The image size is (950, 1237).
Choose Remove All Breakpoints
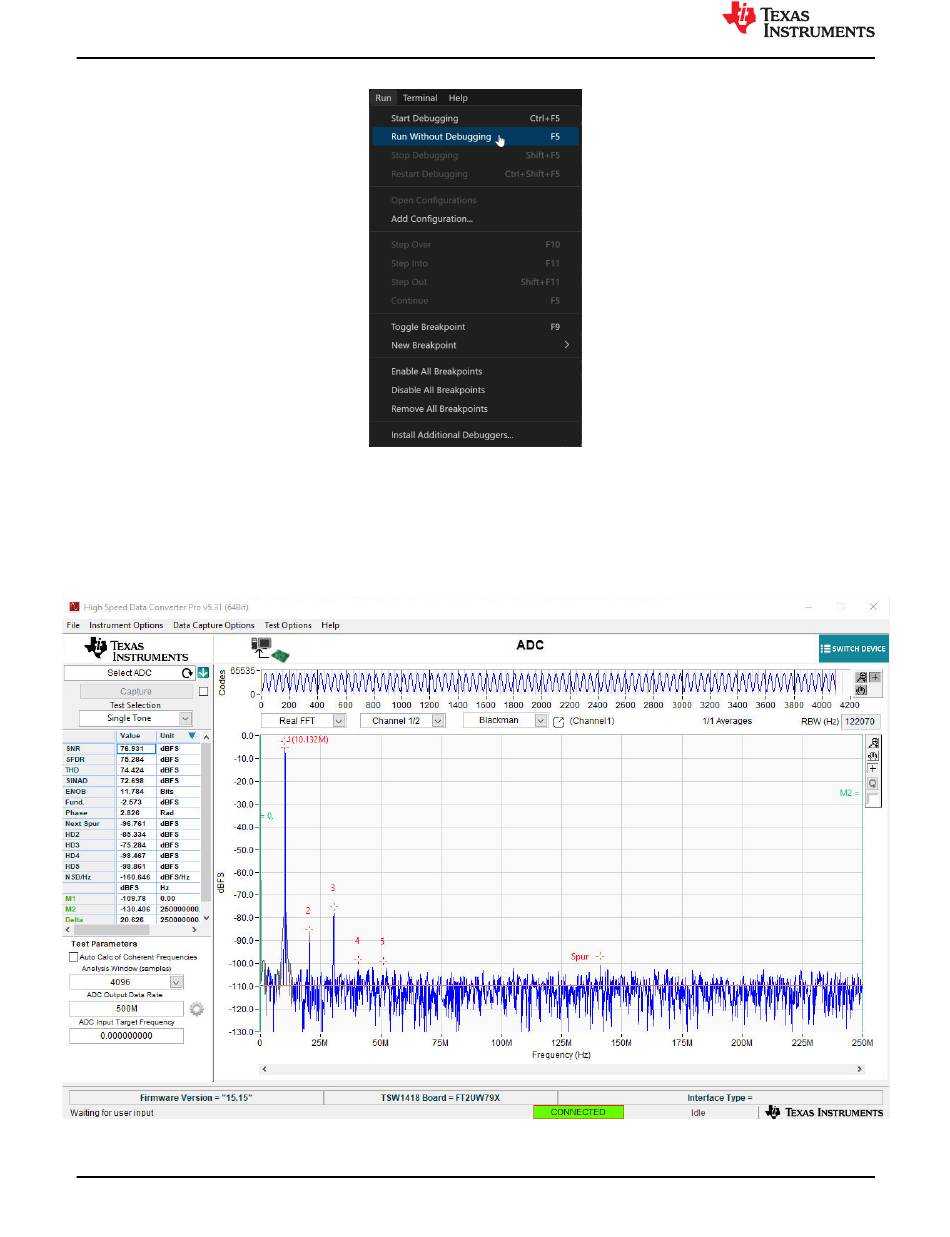coord(476,409)
